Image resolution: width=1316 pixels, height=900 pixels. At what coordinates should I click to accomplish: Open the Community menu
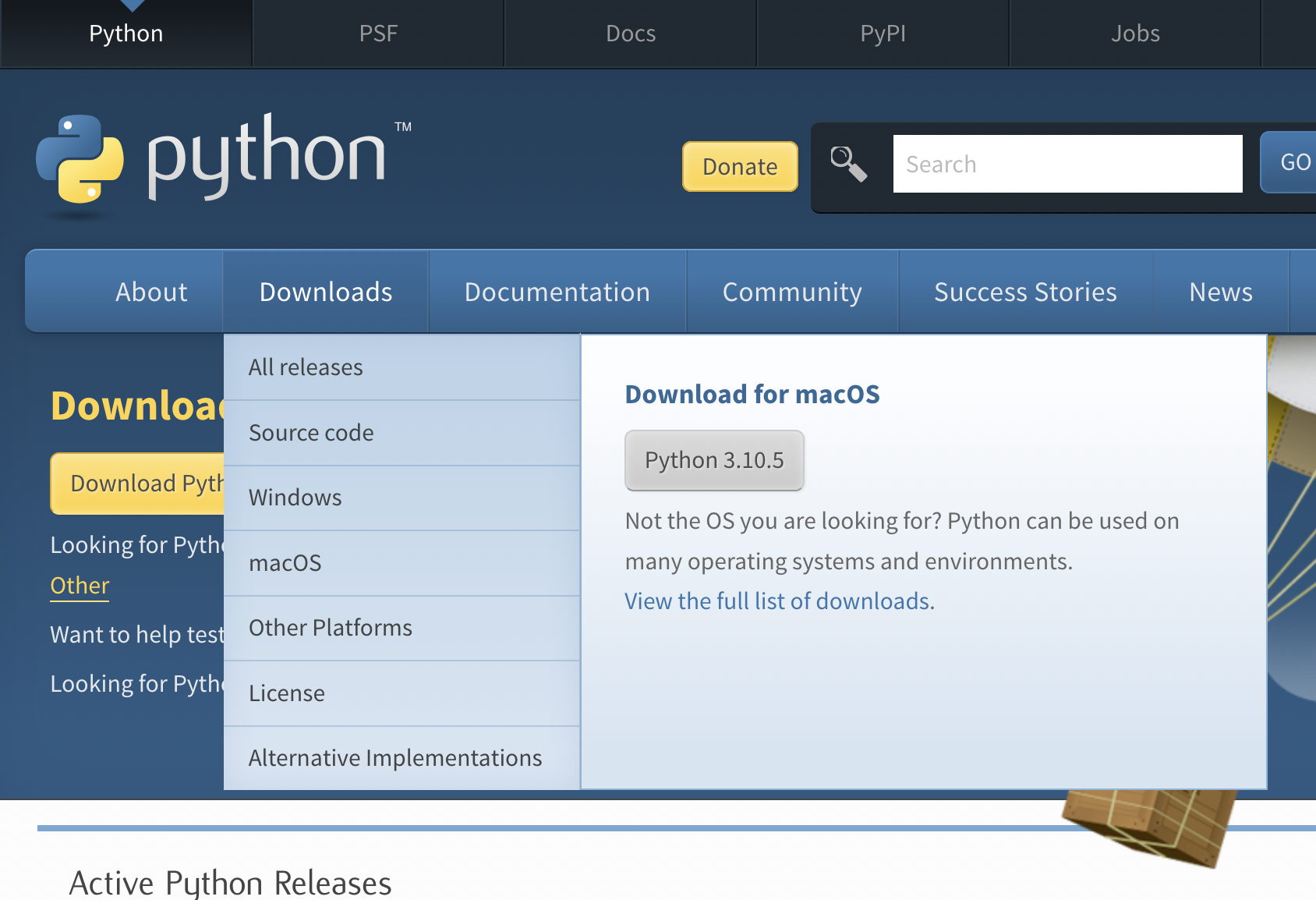point(792,292)
